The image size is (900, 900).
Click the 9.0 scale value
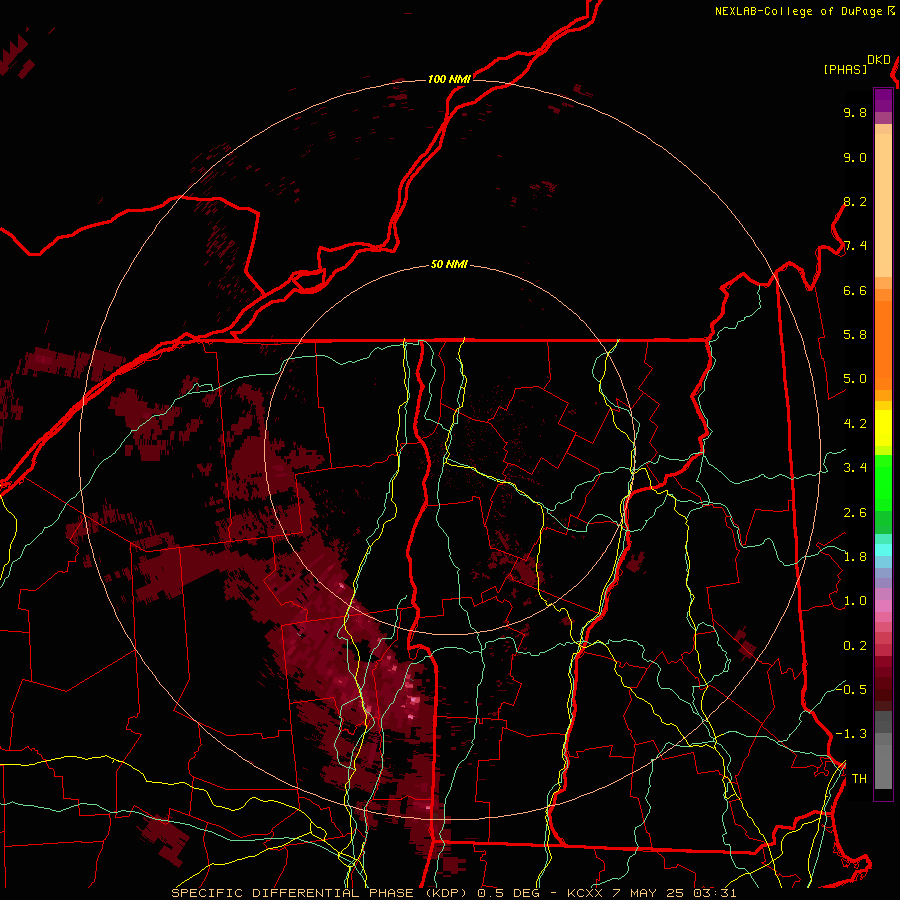(x=855, y=158)
